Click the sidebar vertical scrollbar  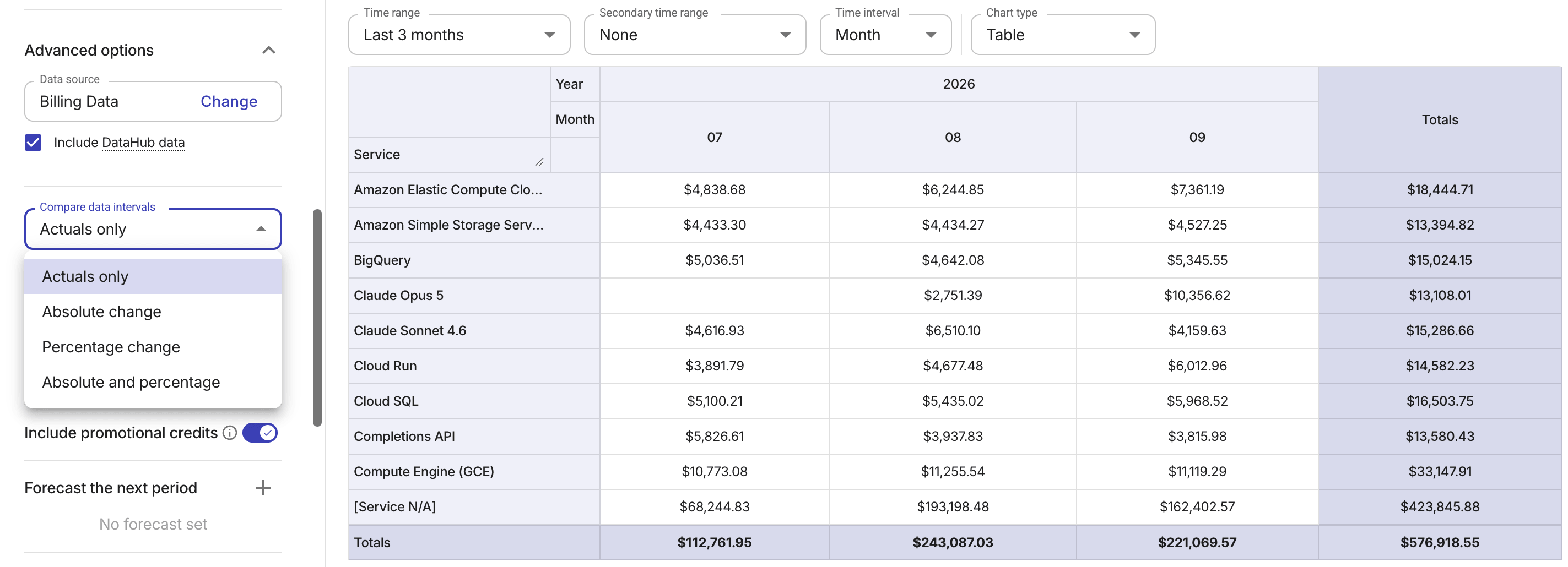(317, 318)
